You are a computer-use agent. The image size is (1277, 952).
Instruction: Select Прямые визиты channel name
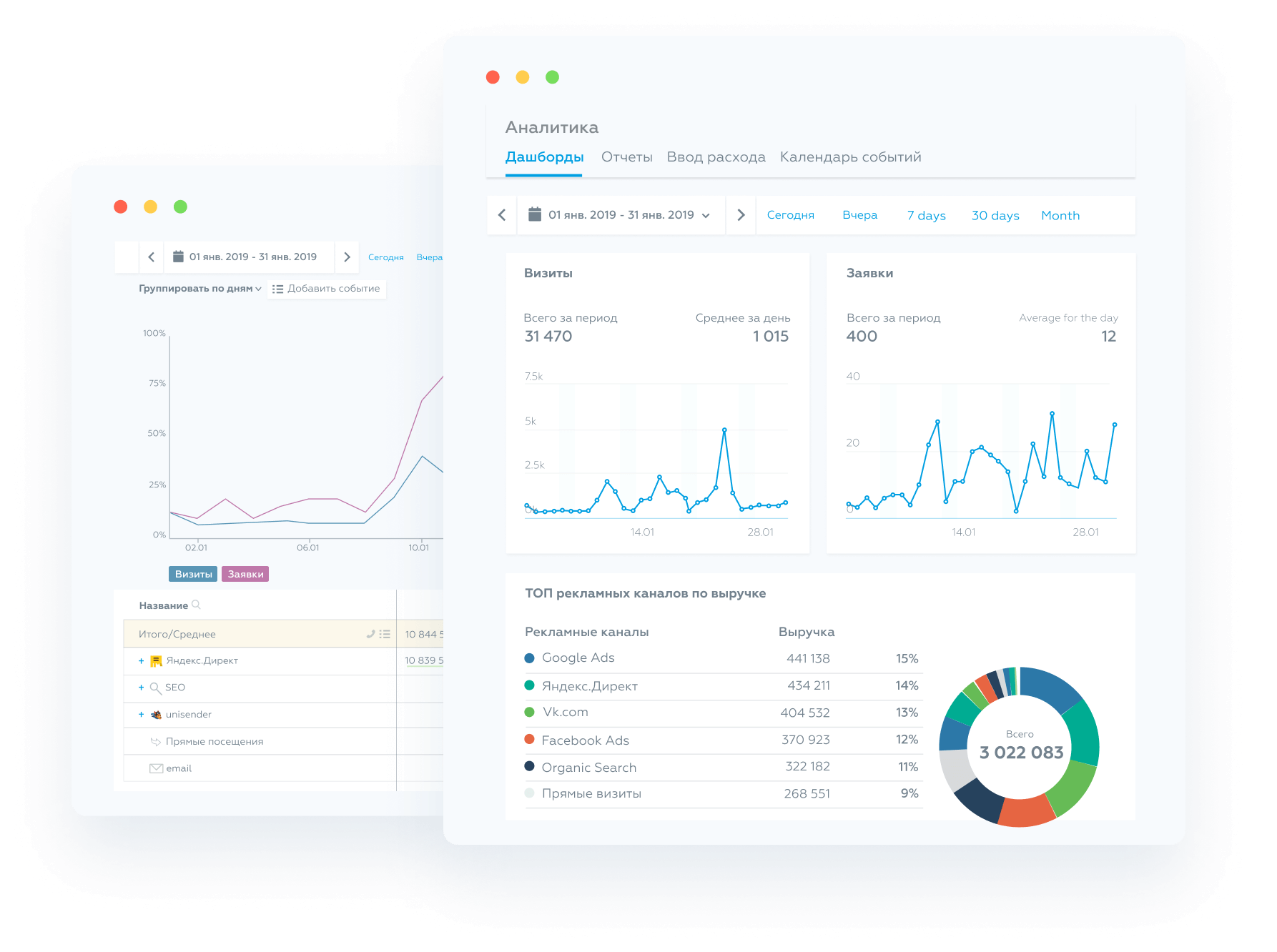591,793
